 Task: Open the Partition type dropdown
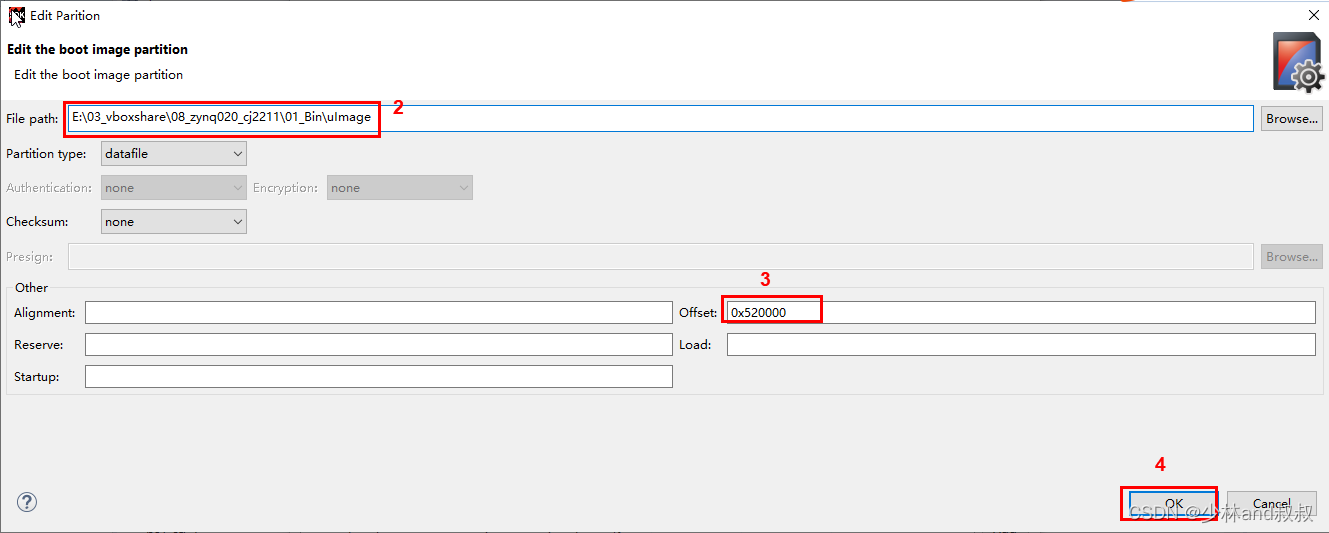coord(174,154)
